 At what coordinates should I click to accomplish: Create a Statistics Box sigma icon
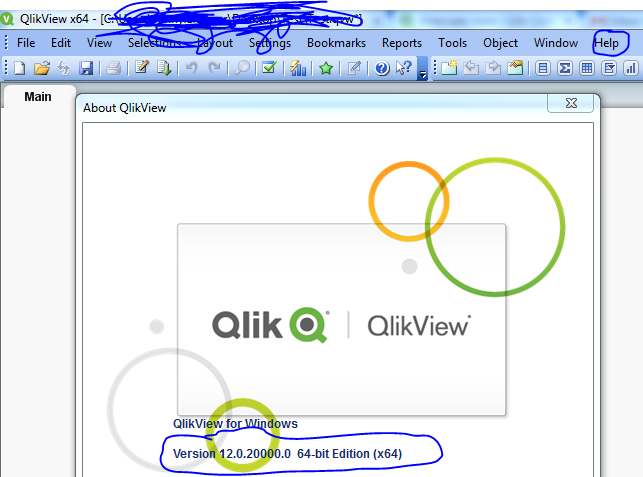coord(565,68)
